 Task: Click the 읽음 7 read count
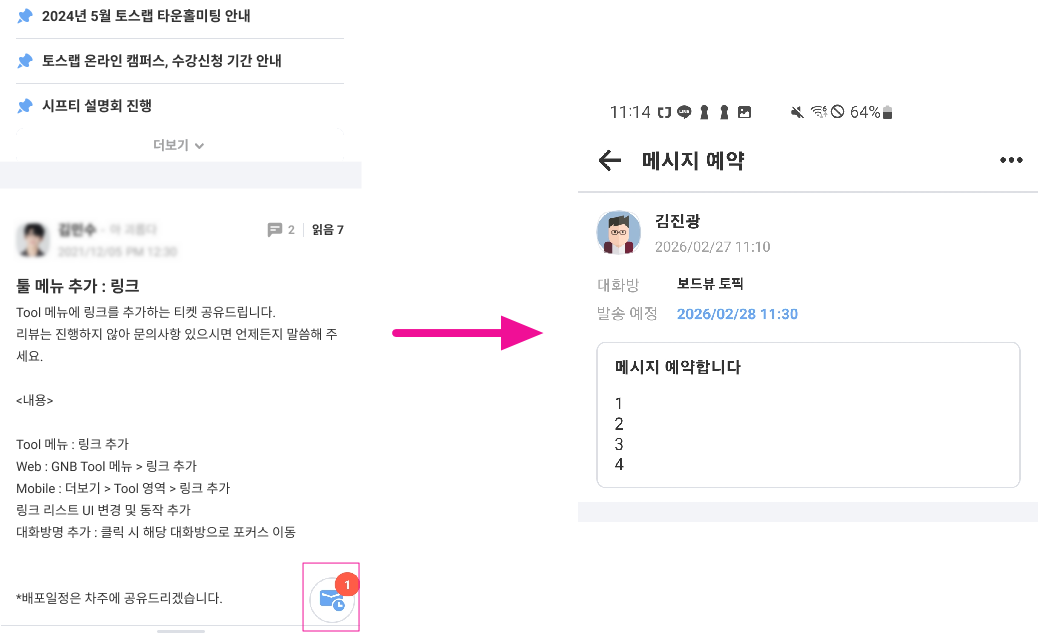coord(327,230)
